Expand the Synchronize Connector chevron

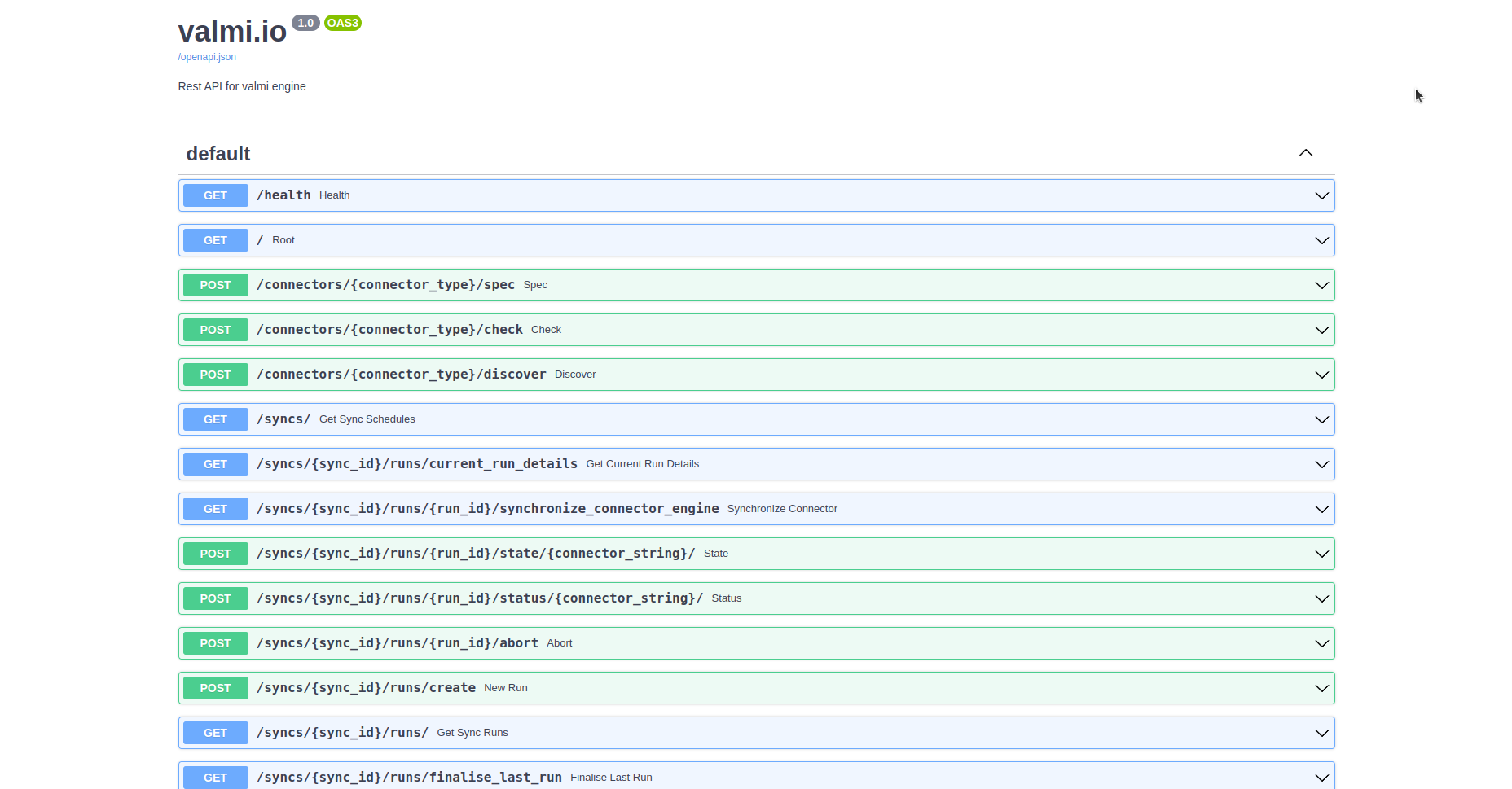tap(1321, 509)
